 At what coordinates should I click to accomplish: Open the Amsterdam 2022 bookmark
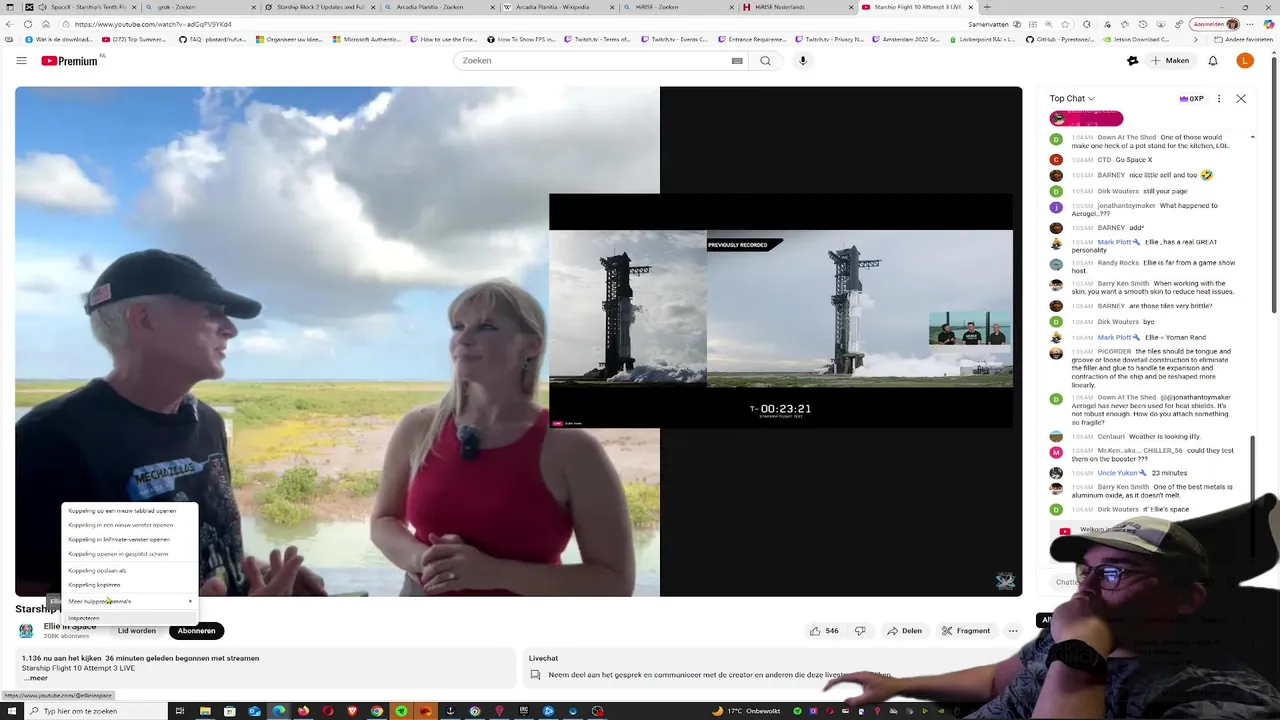(x=904, y=40)
